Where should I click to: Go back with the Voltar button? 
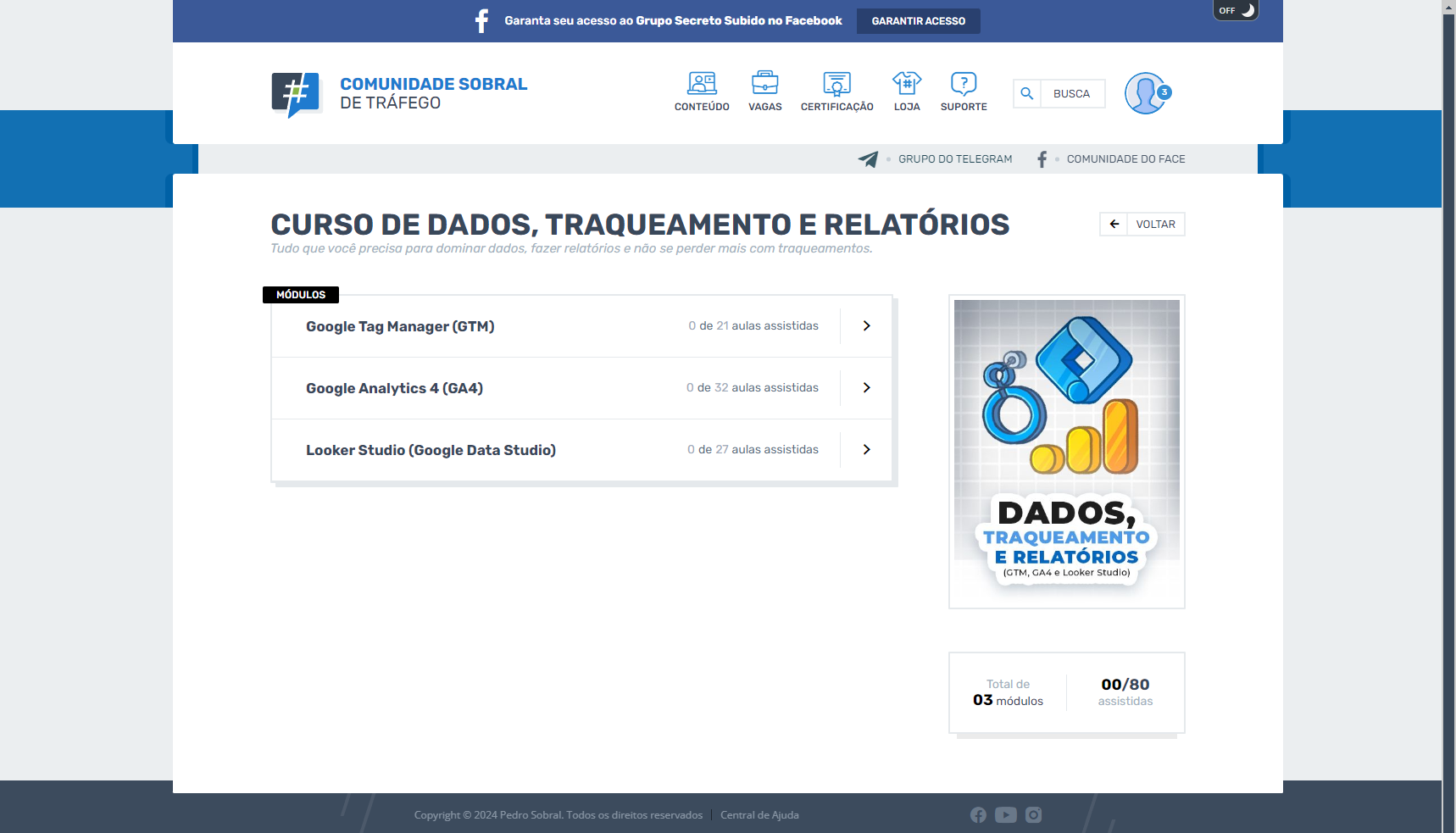tap(1142, 224)
